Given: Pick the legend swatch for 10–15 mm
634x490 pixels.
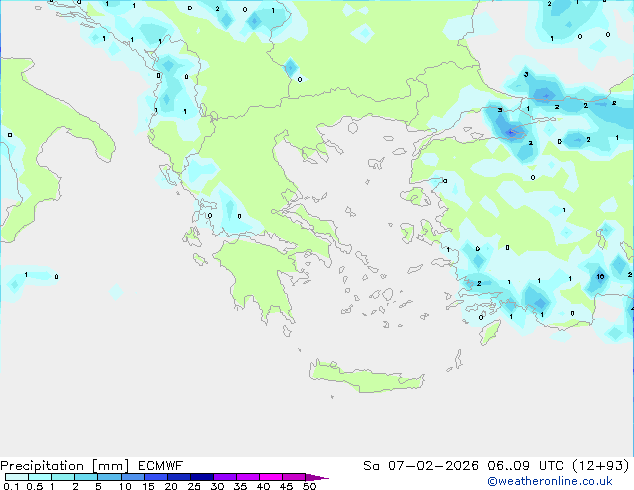Looking at the screenshot, I should 132,477.
